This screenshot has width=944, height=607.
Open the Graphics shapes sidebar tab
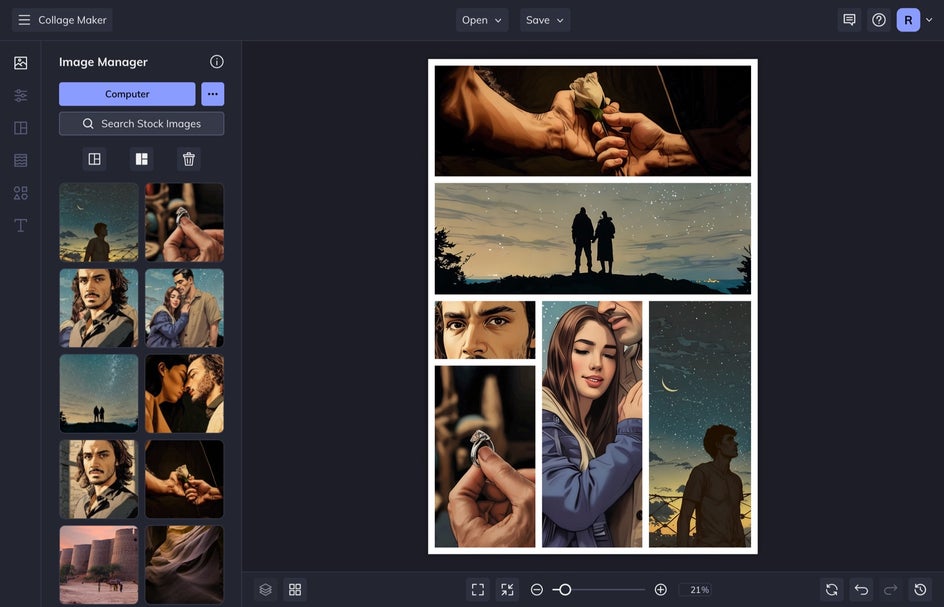(20, 193)
